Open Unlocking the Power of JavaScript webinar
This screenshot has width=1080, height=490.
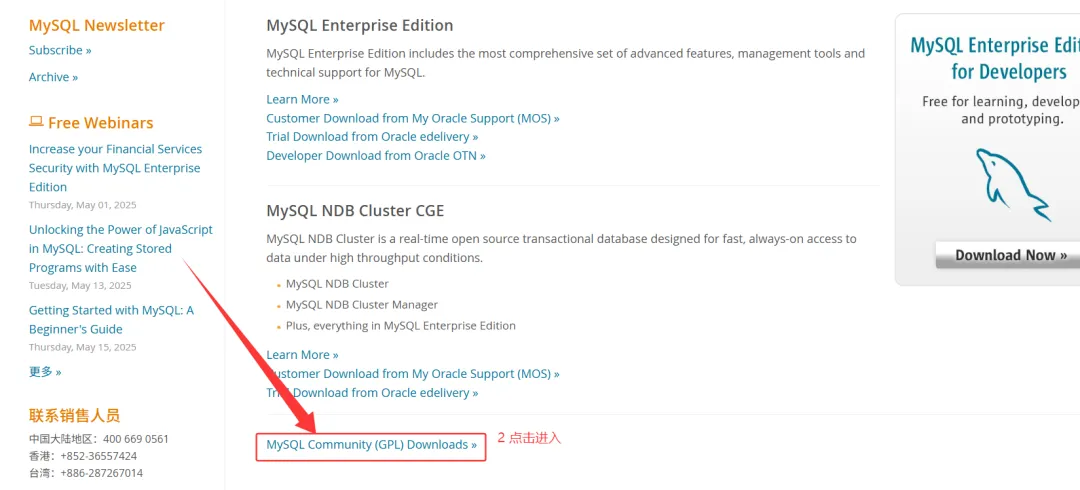pos(120,248)
